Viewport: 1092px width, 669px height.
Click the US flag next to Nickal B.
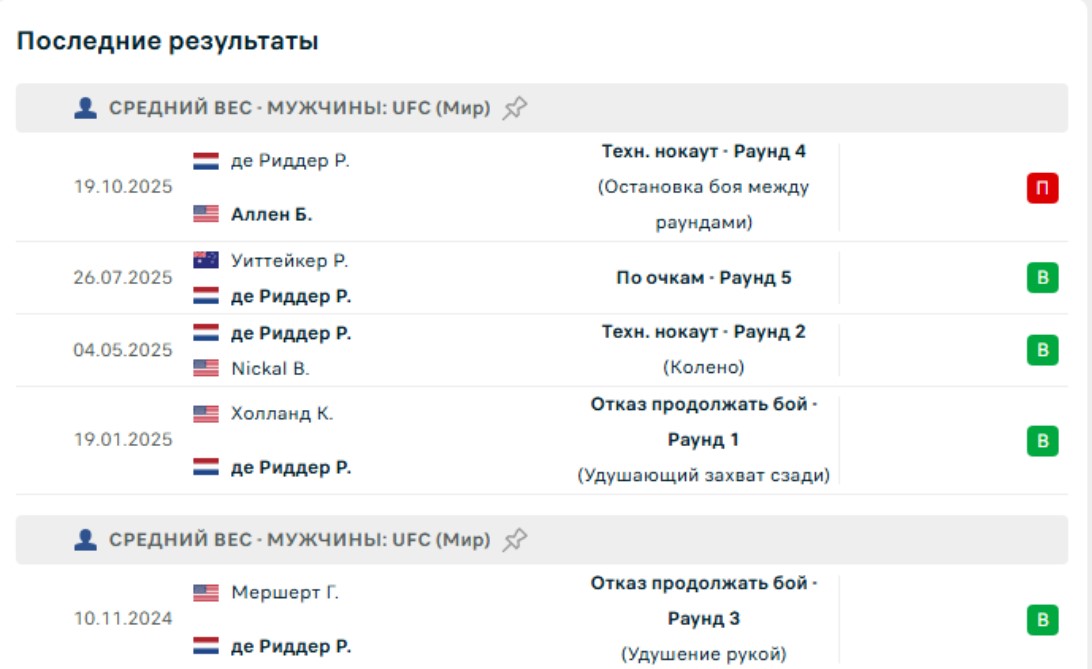(206, 368)
